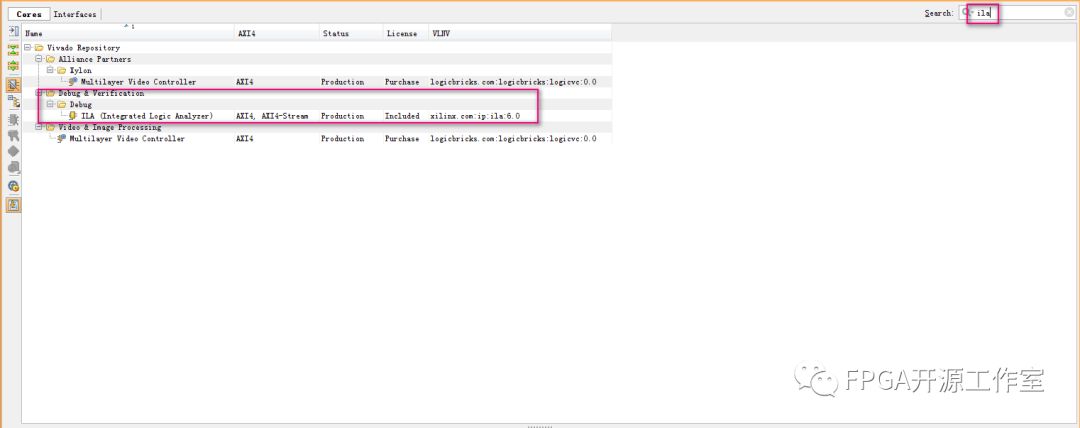Switch to the Interfaces tab

pos(75,14)
